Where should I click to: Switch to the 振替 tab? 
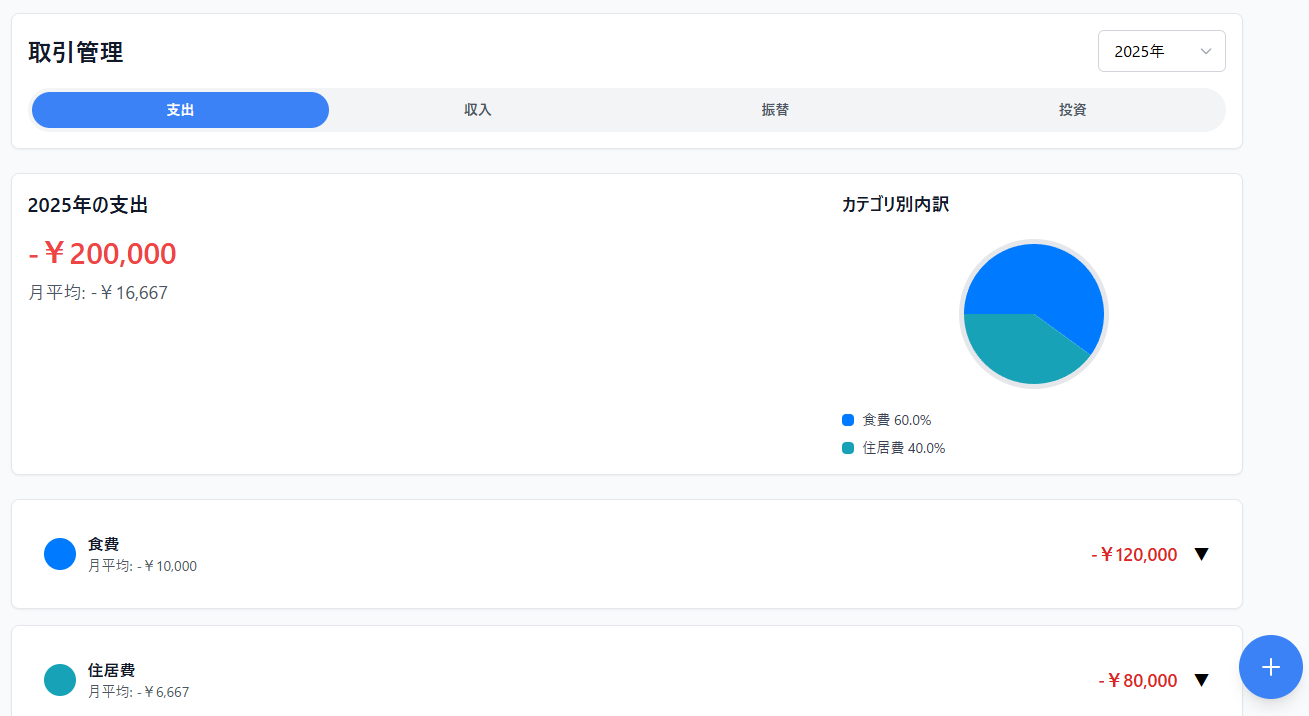pyautogui.click(x=775, y=110)
